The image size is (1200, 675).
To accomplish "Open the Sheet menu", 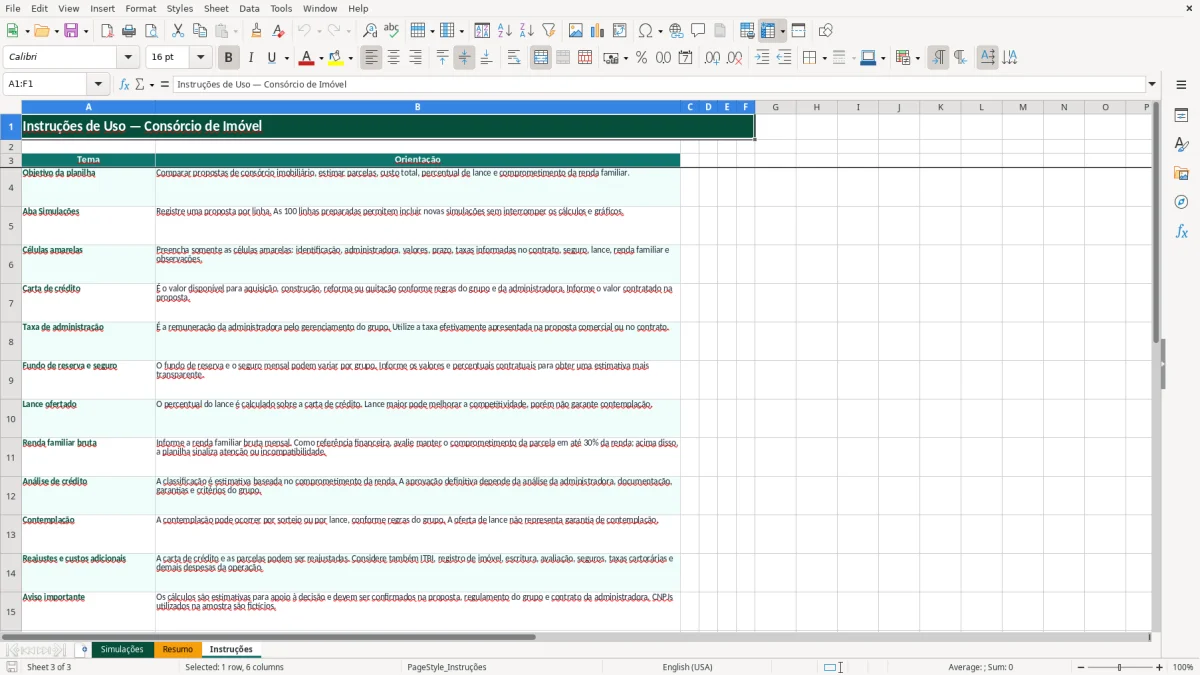I will click(x=216, y=8).
